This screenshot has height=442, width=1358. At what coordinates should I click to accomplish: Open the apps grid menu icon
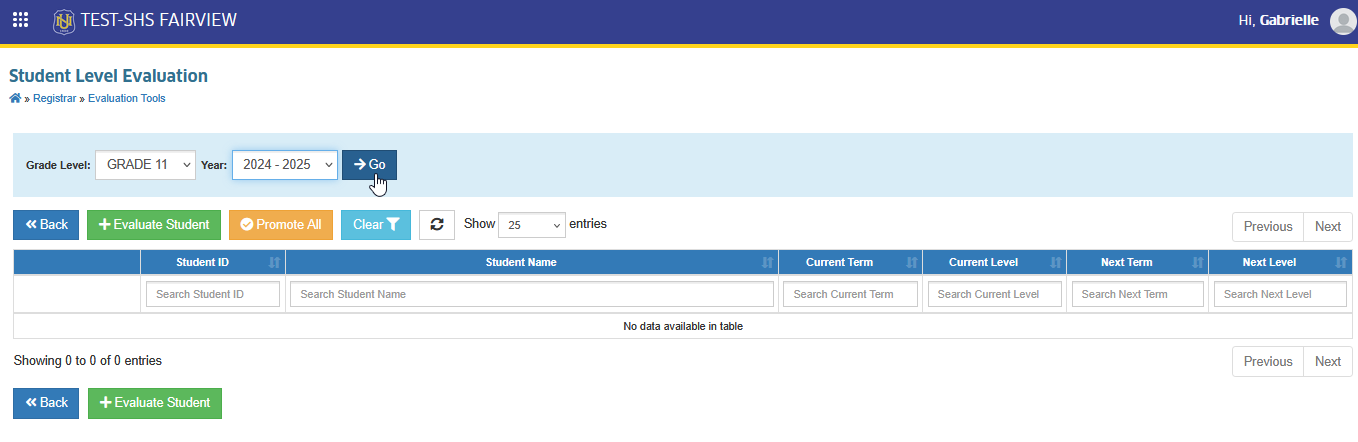(x=20, y=20)
